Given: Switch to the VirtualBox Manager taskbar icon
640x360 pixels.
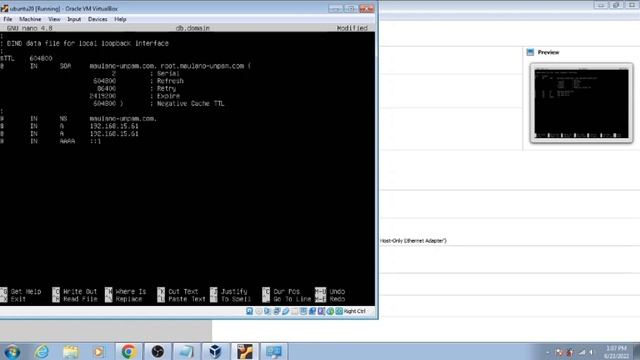Looking at the screenshot, I should pos(216,351).
